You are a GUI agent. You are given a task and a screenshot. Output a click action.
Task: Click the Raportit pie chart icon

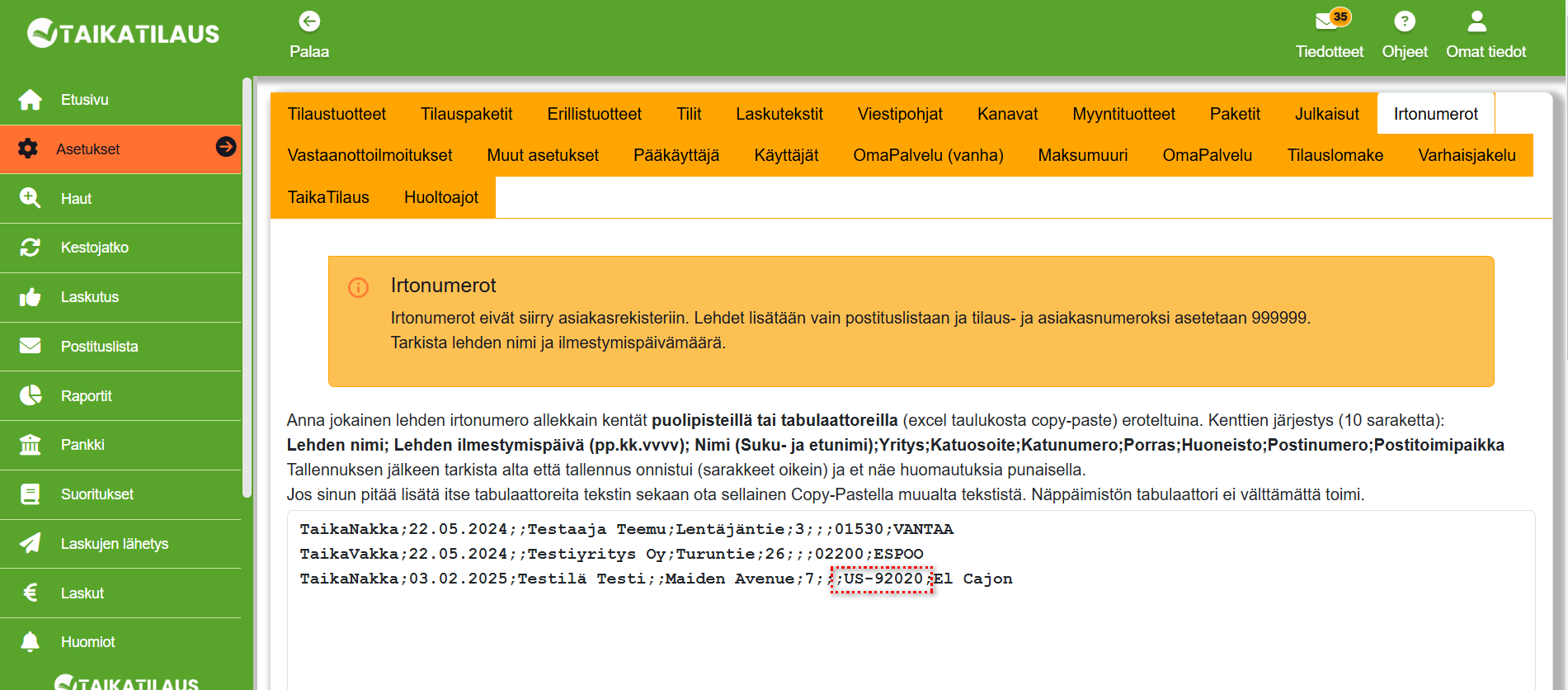(x=31, y=395)
